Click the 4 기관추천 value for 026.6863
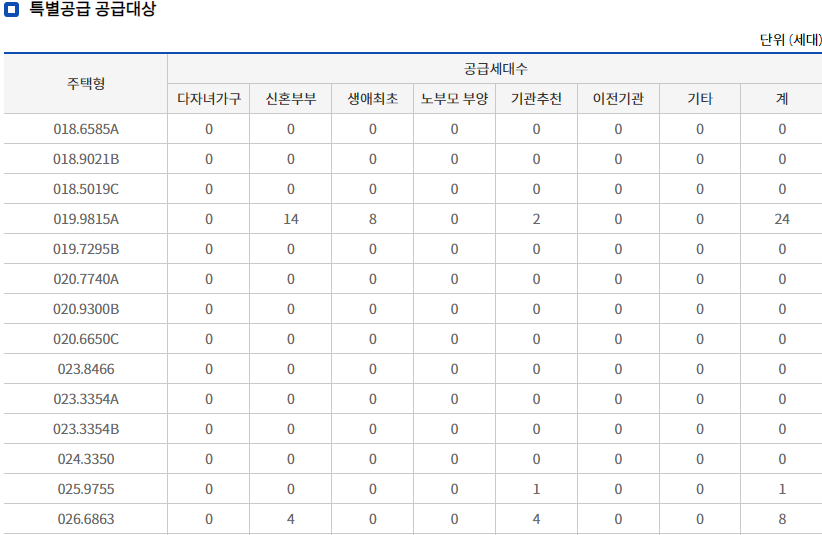 point(536,519)
